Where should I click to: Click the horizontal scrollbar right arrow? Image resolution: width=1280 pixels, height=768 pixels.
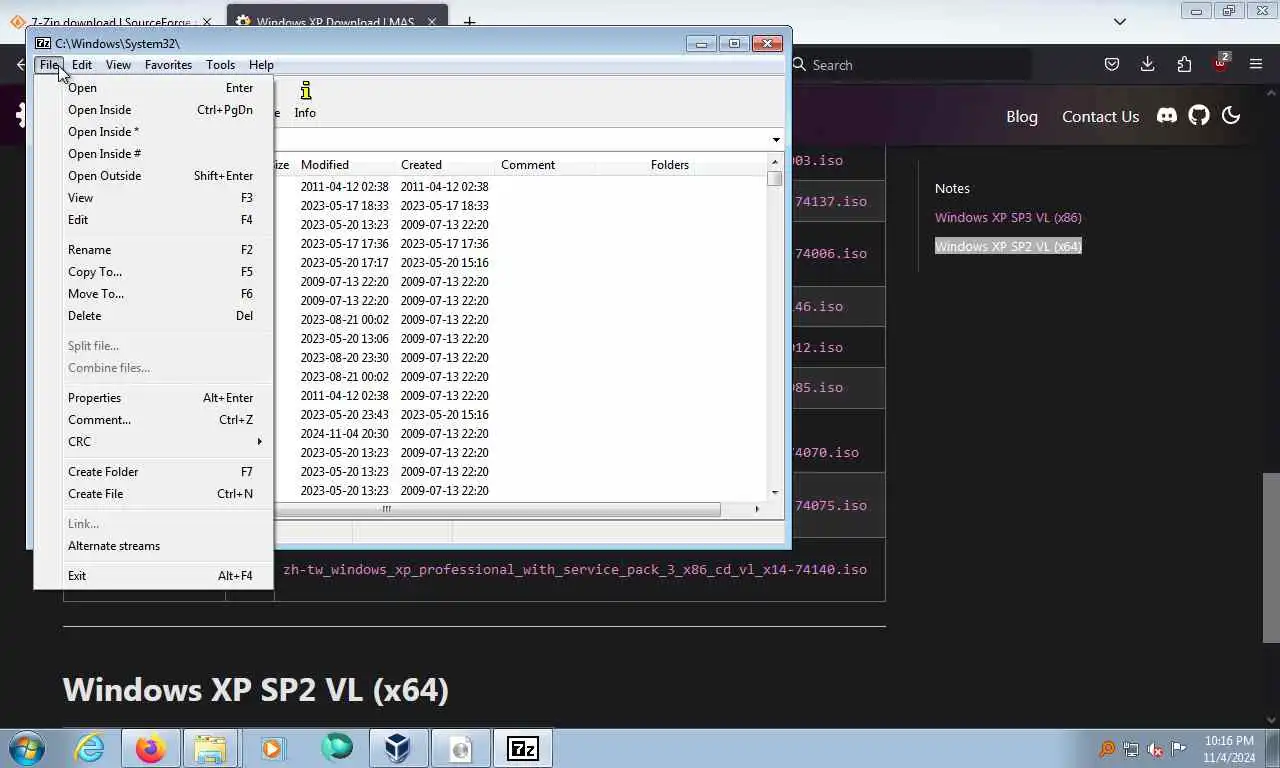(756, 509)
